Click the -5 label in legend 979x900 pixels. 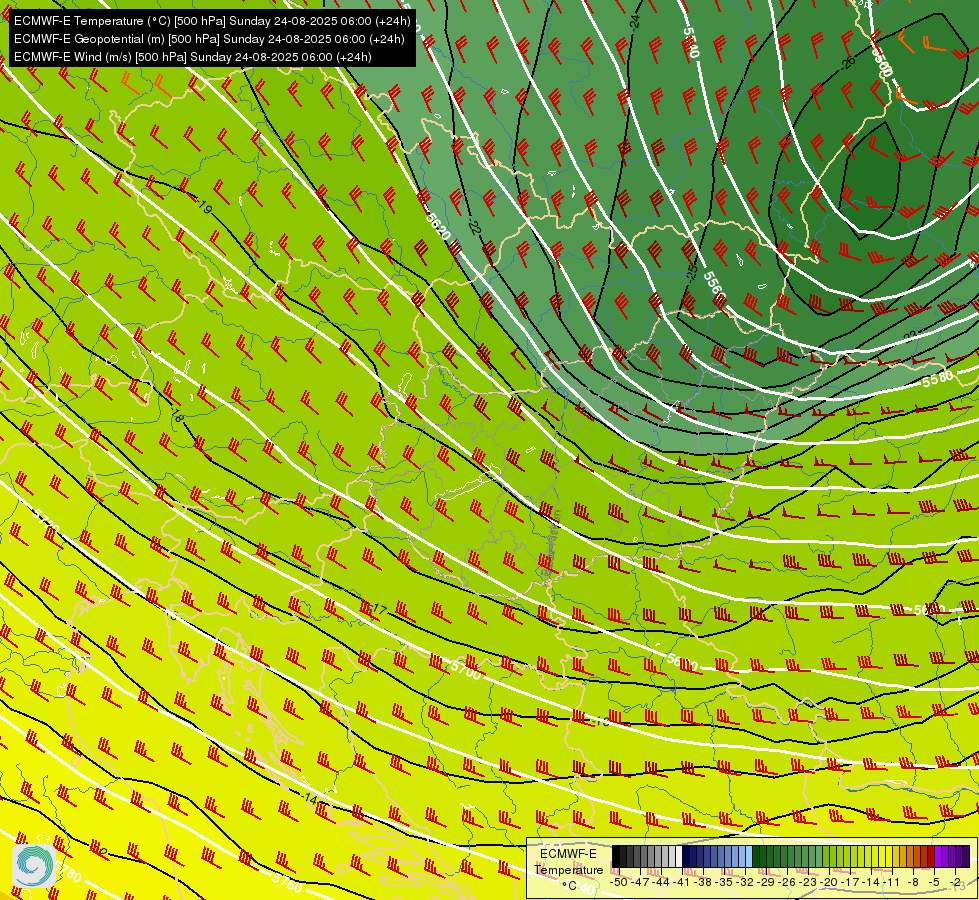(x=935, y=882)
